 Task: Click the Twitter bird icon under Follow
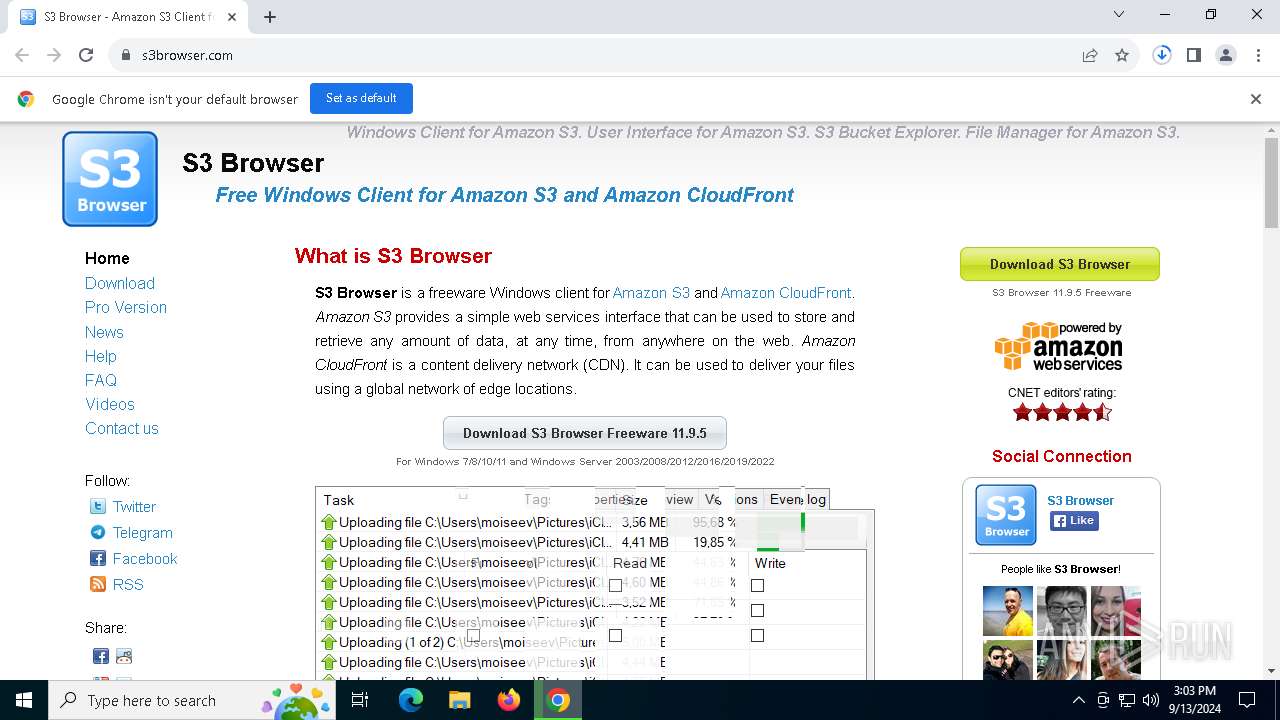pos(98,507)
